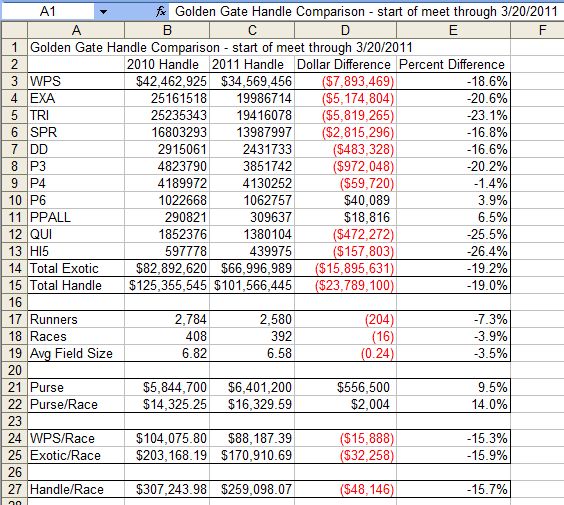Select cell showing 6.5%
Screen dimensions: 564x505
[453, 217]
